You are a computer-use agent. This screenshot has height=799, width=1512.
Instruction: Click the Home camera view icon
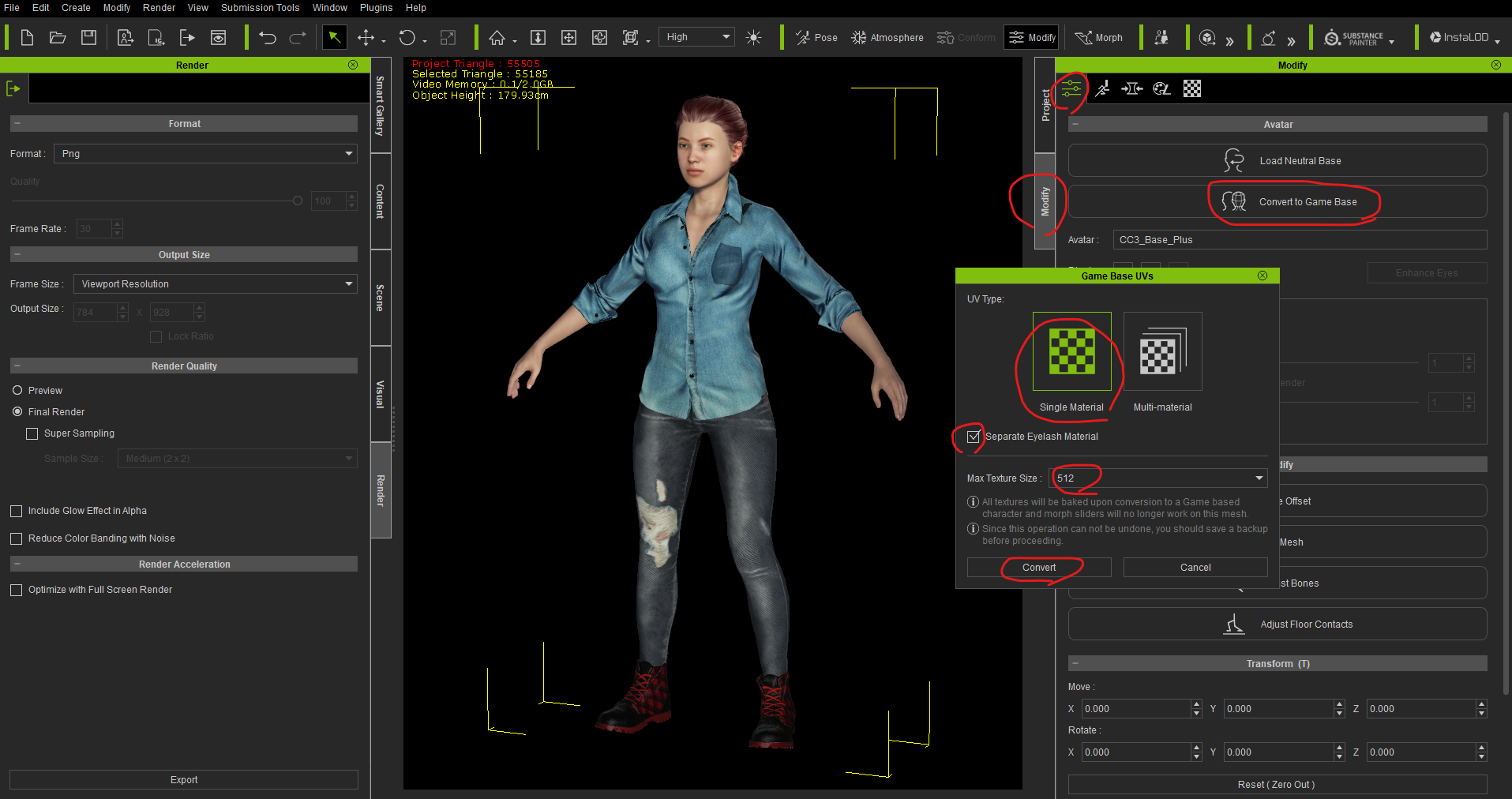tap(497, 37)
